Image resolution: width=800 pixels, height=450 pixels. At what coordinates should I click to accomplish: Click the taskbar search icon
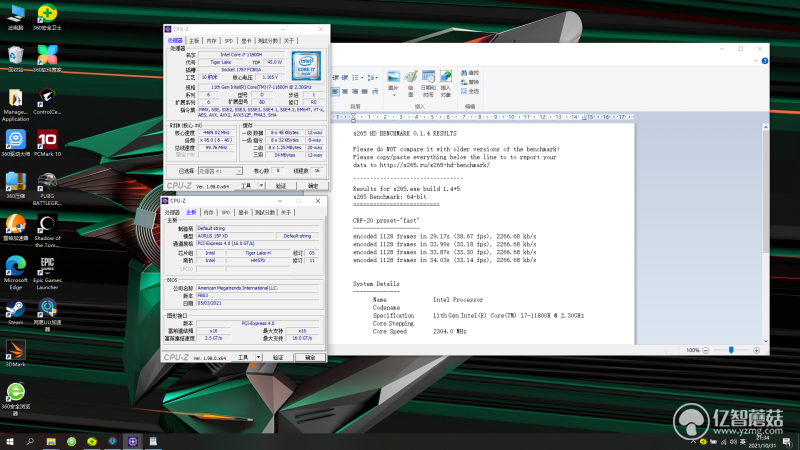[30, 441]
